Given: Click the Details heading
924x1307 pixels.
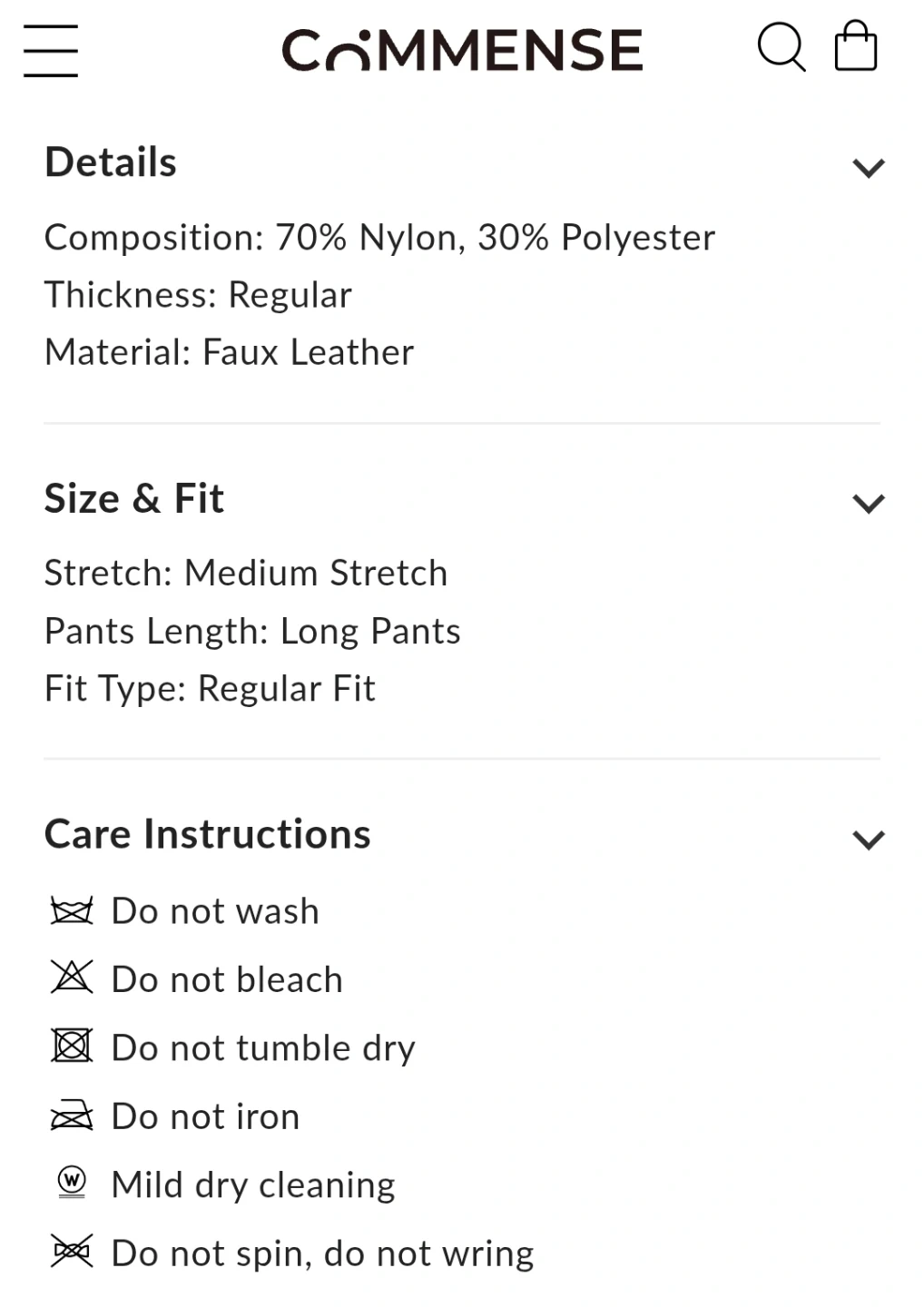Looking at the screenshot, I should pos(111,163).
